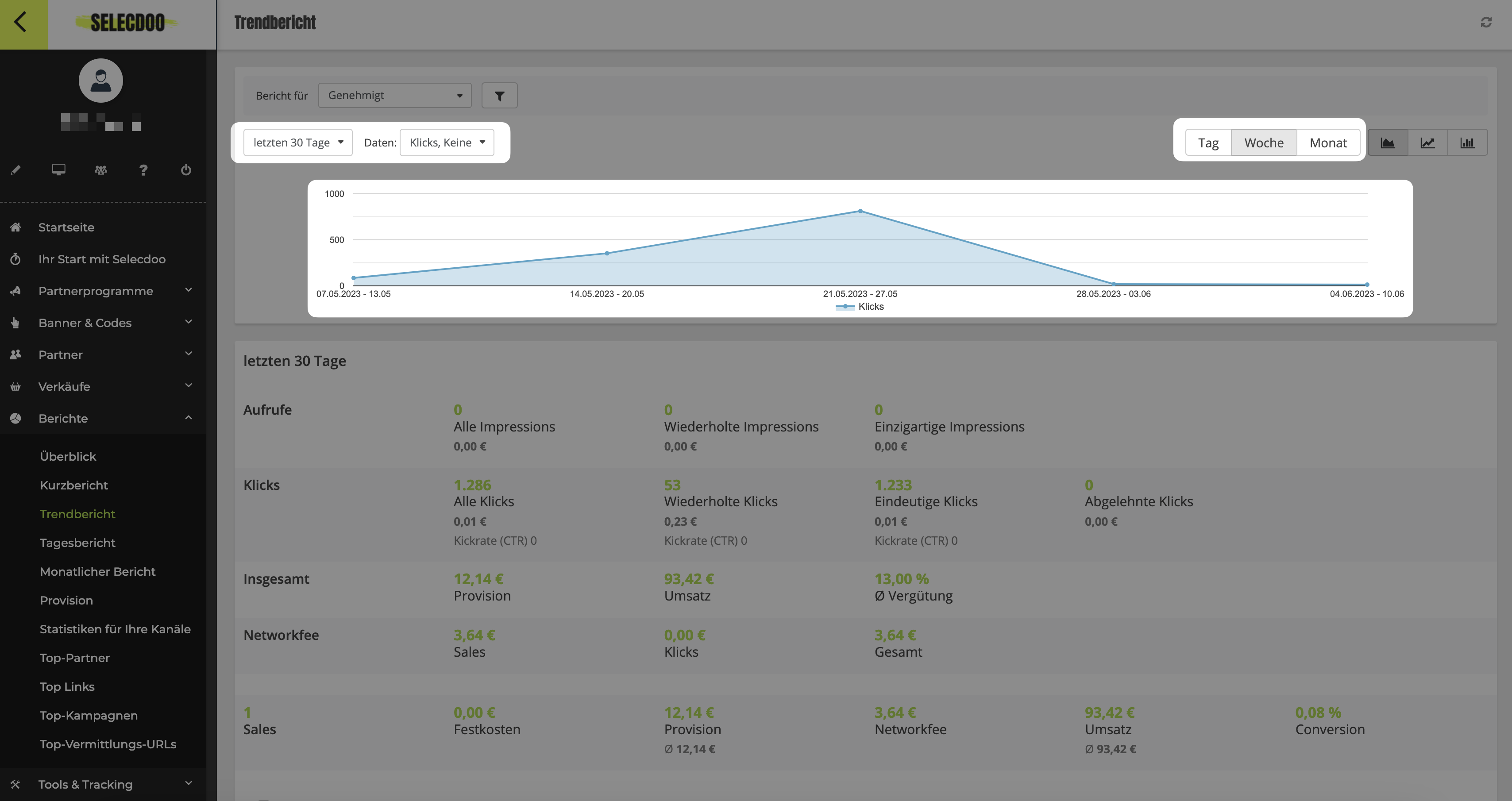Click the 13,00 % Vergütung value
This screenshot has width=1512, height=801.
tap(902, 578)
